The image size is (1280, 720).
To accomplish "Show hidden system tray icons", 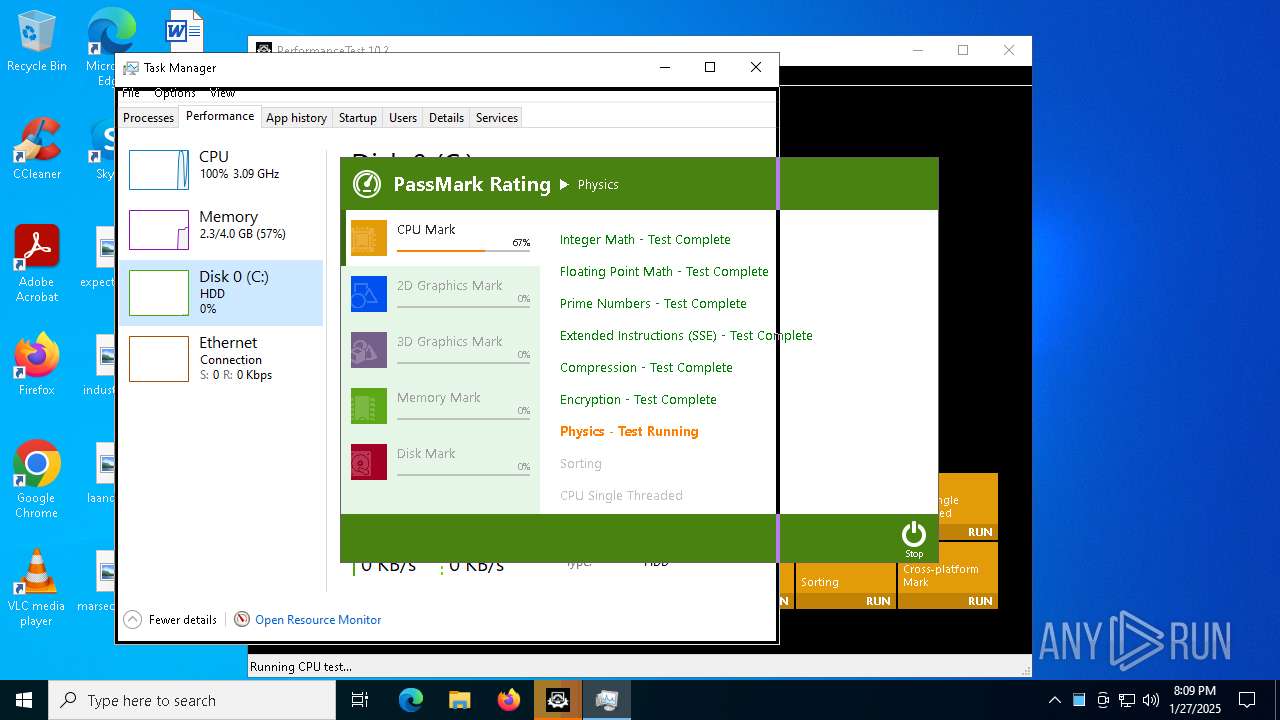I will [x=1054, y=700].
